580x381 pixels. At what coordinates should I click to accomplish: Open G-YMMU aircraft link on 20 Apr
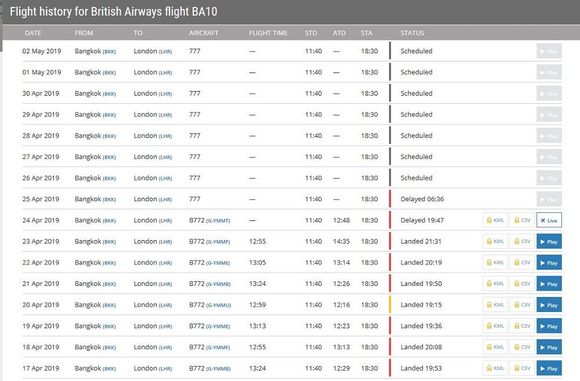[218, 305]
